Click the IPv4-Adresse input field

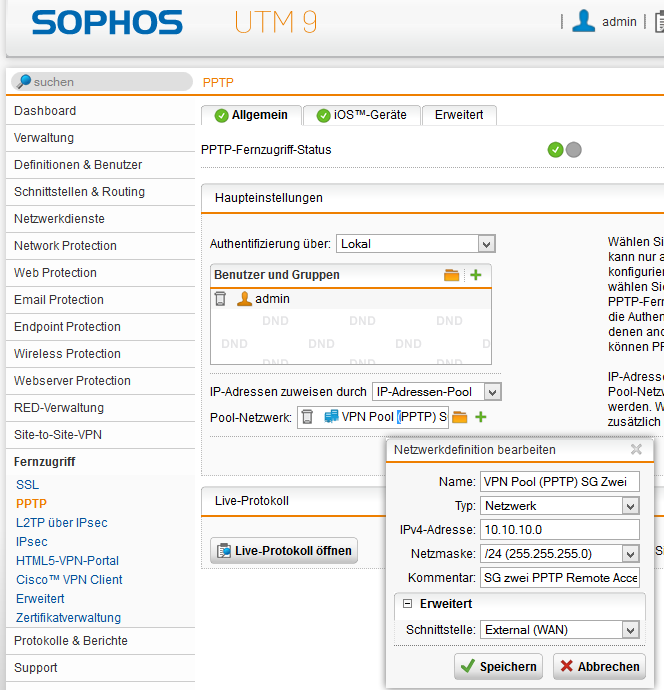559,529
